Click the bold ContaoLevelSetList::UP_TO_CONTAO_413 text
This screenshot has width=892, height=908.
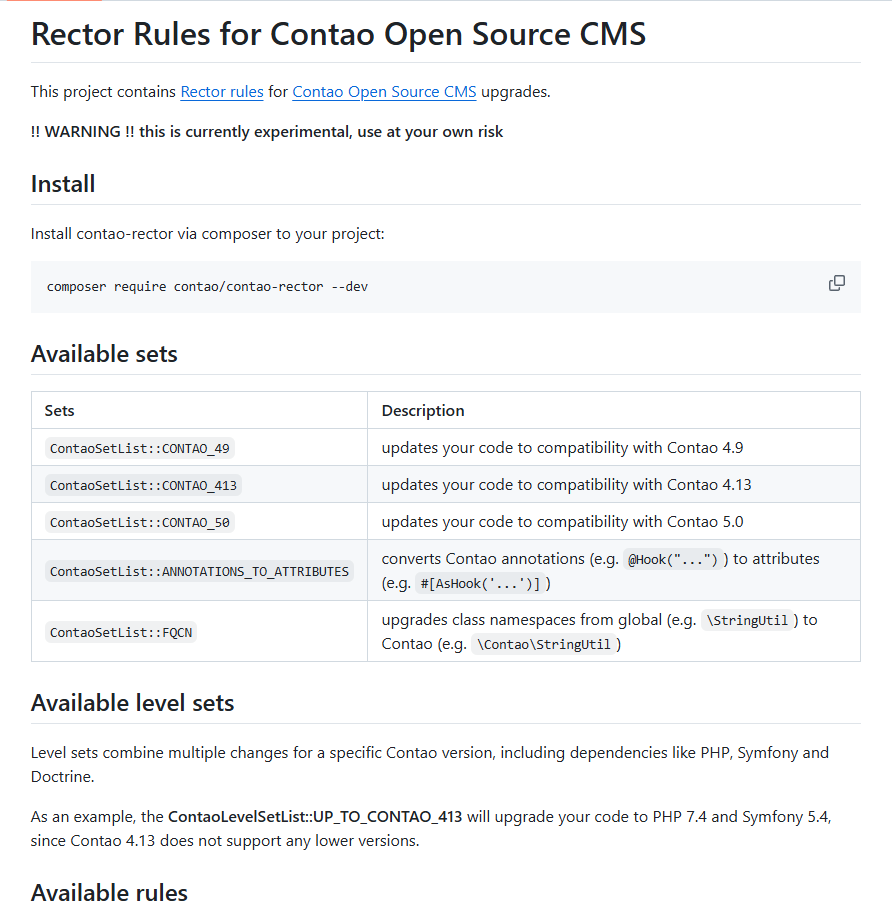(x=315, y=816)
